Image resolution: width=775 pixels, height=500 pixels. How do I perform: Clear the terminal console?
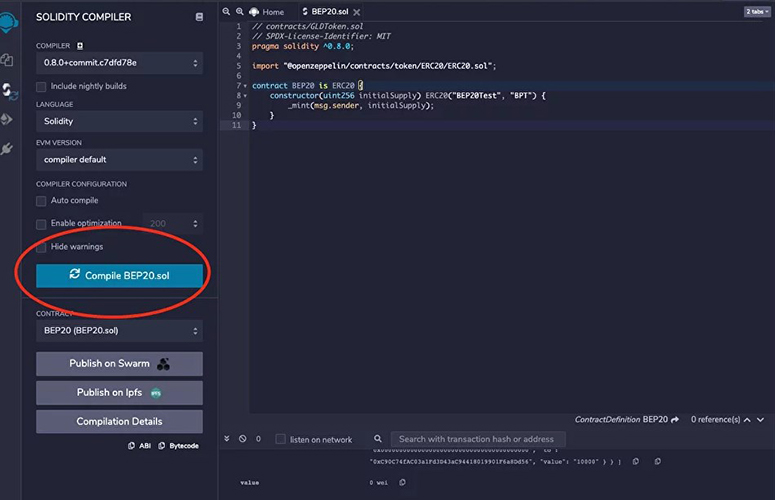(x=242, y=439)
